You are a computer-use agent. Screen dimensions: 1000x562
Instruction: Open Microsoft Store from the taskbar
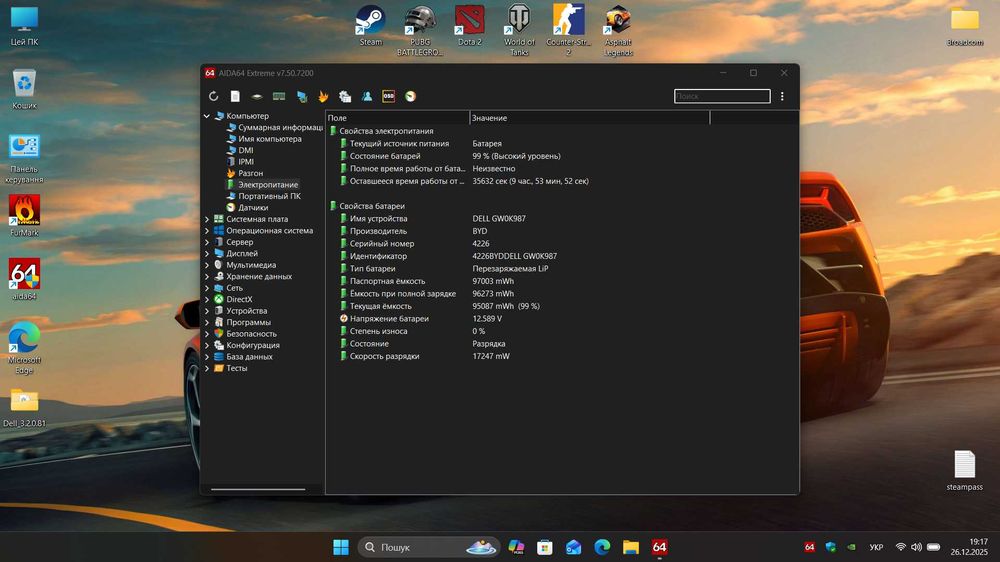545,547
